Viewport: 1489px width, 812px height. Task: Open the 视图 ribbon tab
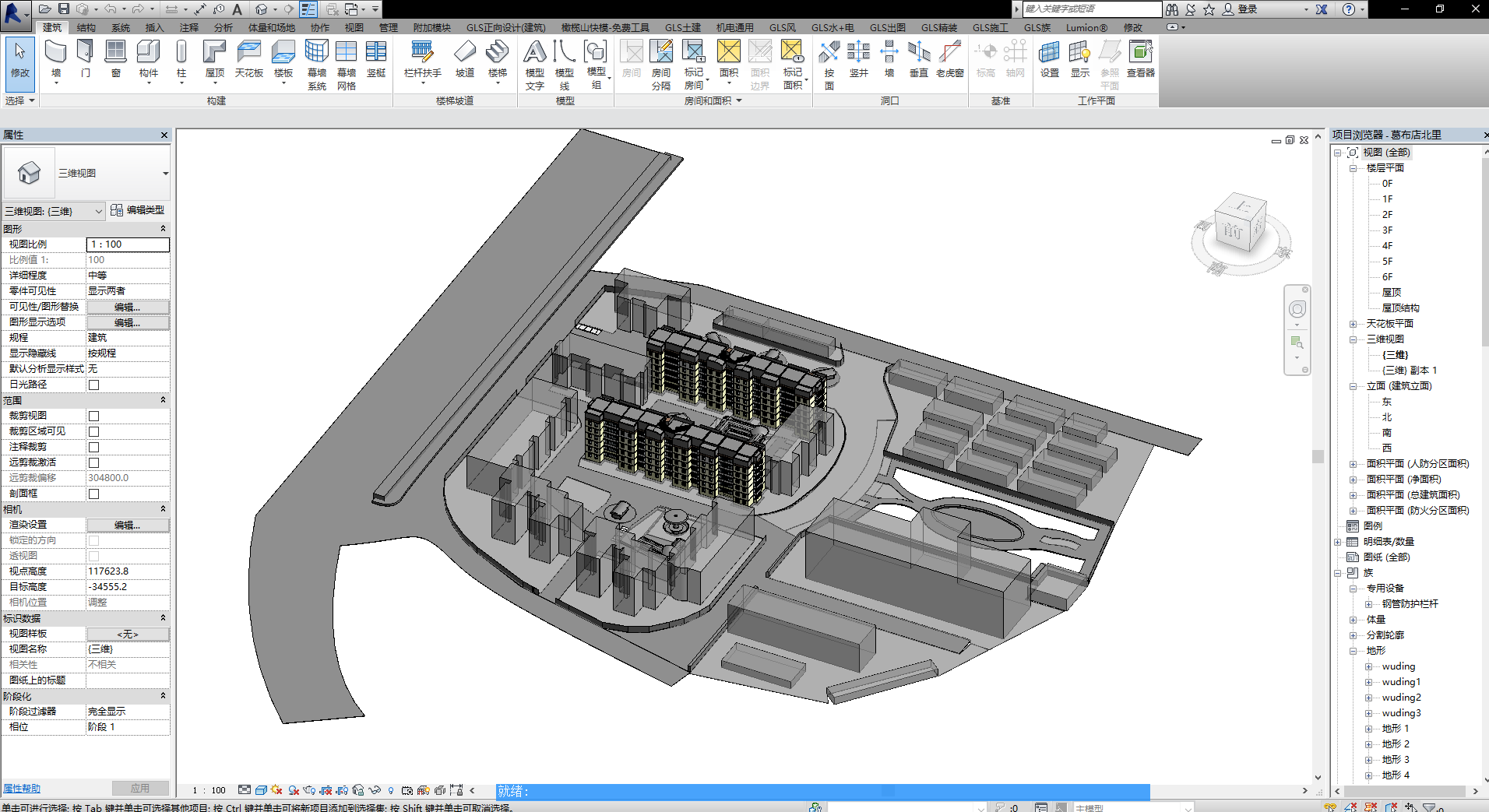pos(354,27)
